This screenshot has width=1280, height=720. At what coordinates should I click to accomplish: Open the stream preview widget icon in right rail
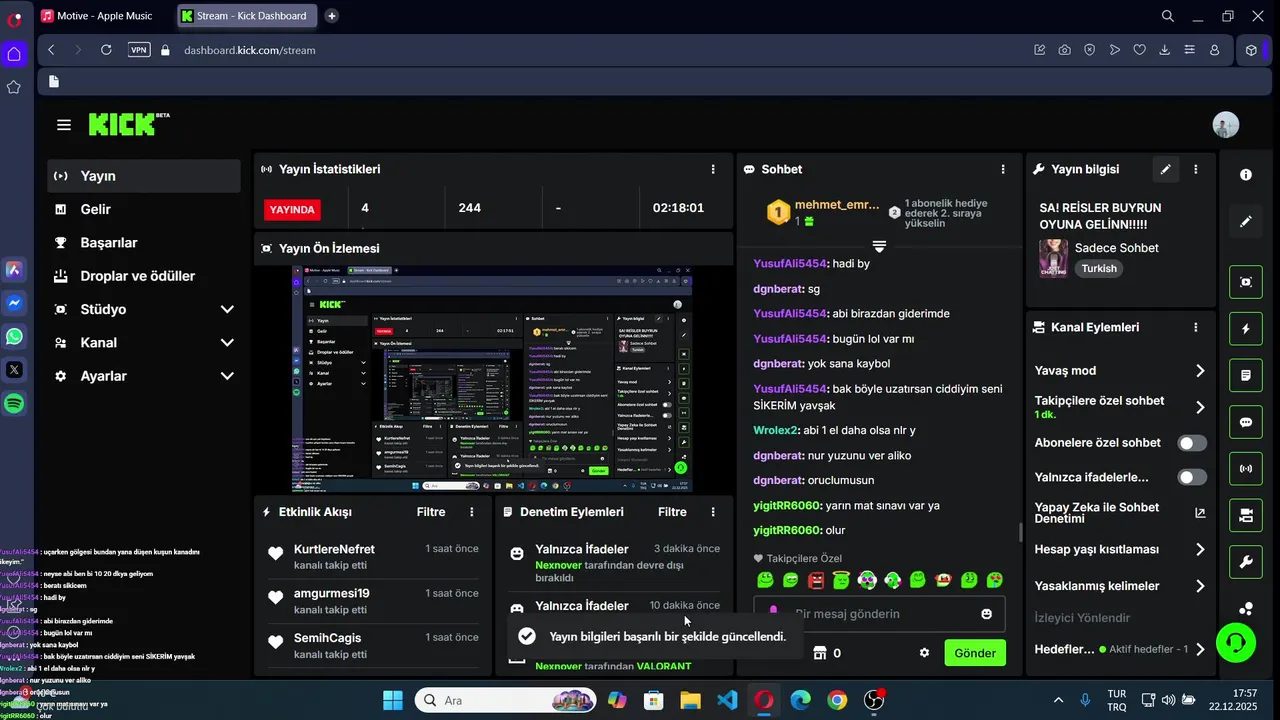coord(1246,282)
